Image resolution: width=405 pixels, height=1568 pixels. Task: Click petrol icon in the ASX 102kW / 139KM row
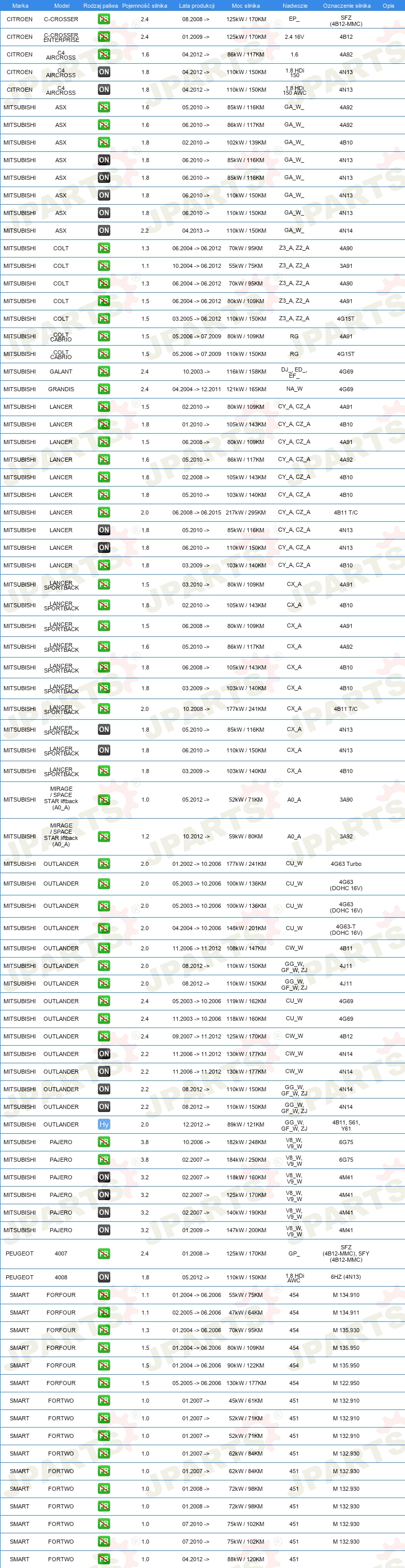[104, 142]
